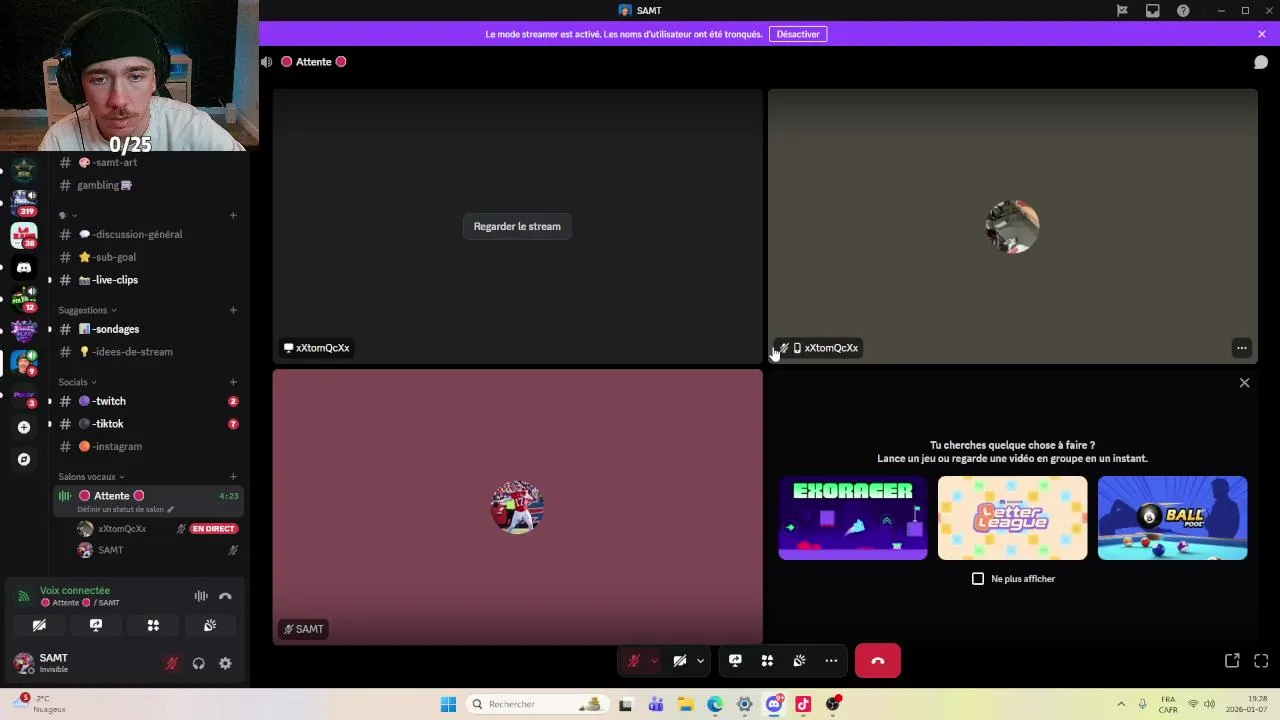Screen dimensions: 1280x720
Task: Open more options on xXtomQcXx tile
Action: 1242,348
